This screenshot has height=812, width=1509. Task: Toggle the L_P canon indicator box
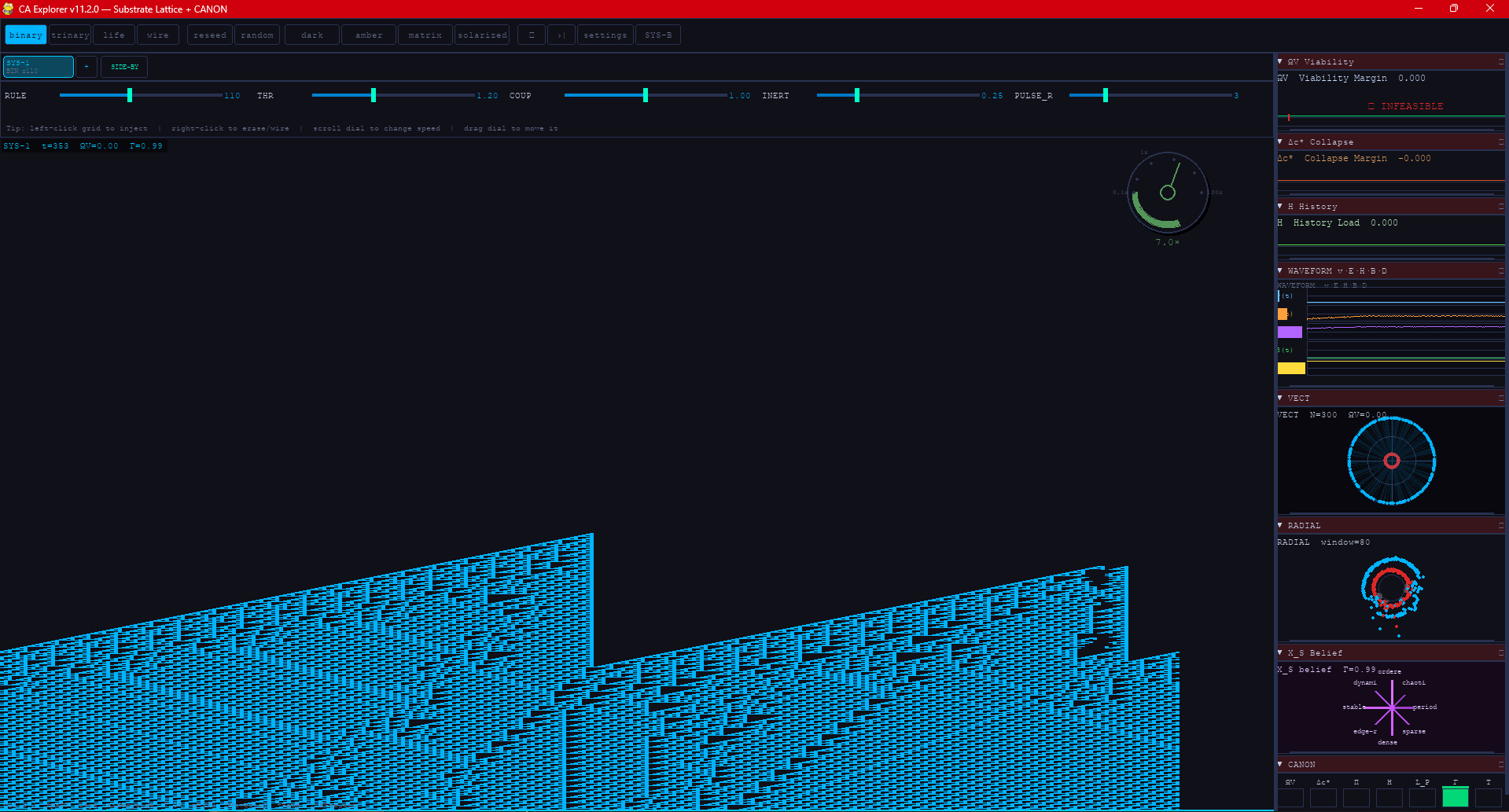click(x=1423, y=797)
